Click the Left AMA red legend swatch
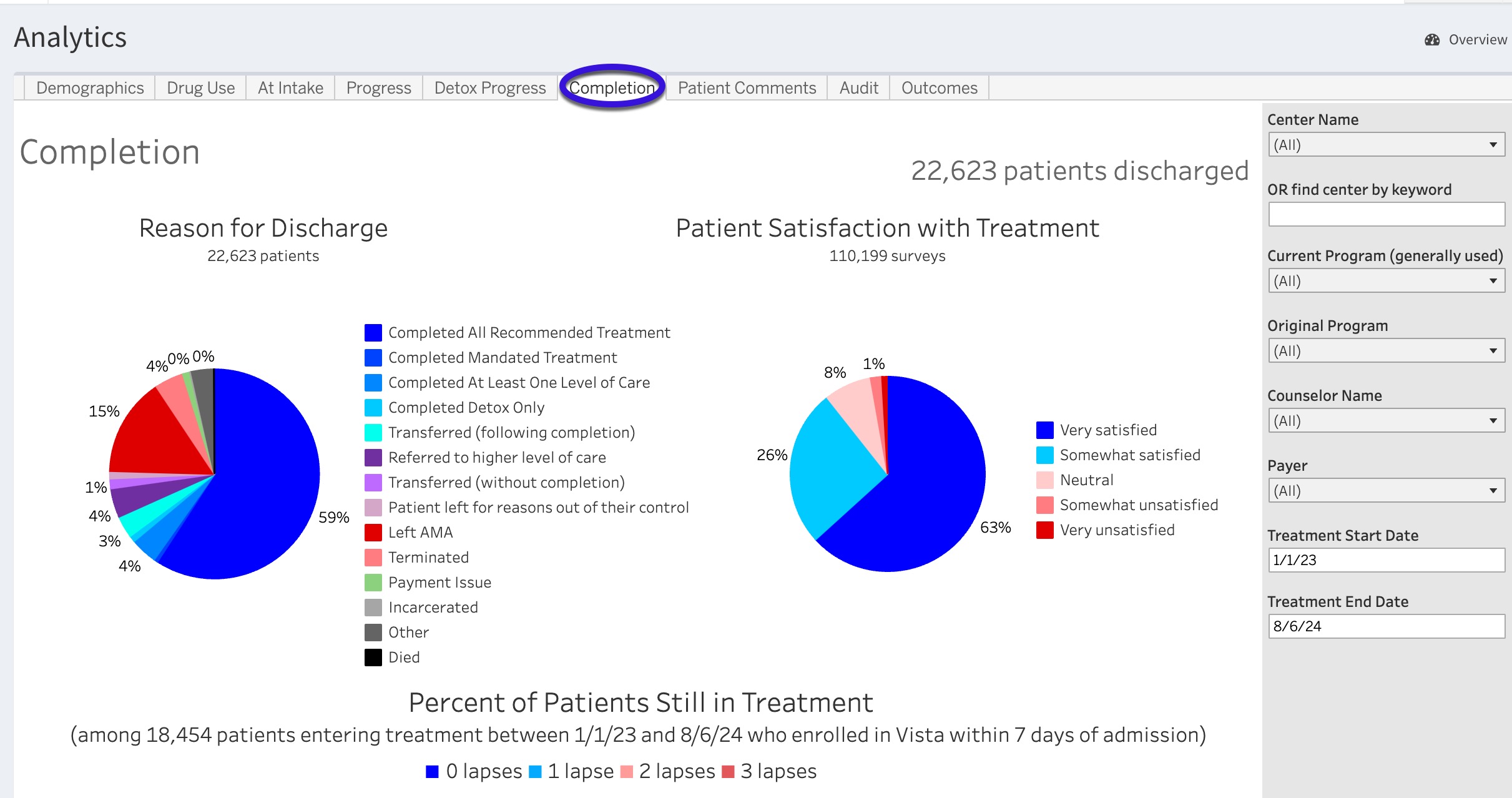 pos(373,533)
